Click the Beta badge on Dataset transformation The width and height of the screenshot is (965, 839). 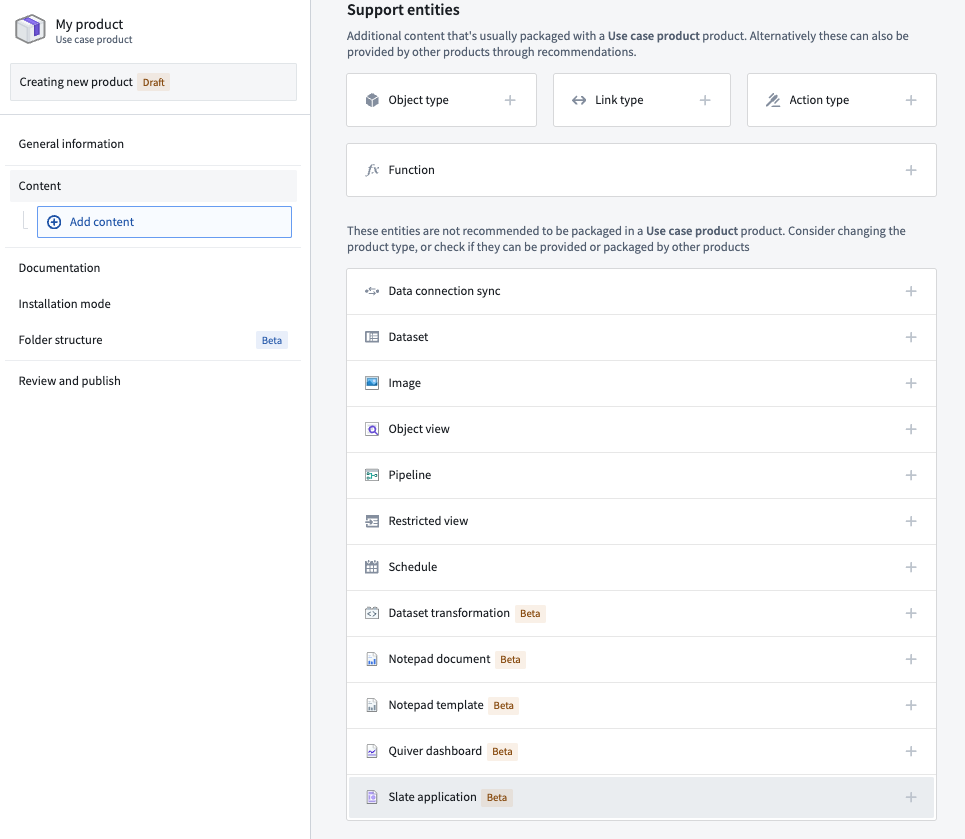pyautogui.click(x=530, y=614)
